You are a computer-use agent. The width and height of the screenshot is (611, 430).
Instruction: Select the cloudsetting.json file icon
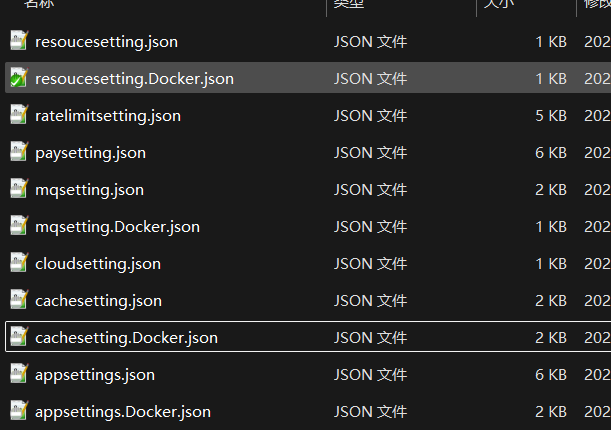[x=19, y=263]
